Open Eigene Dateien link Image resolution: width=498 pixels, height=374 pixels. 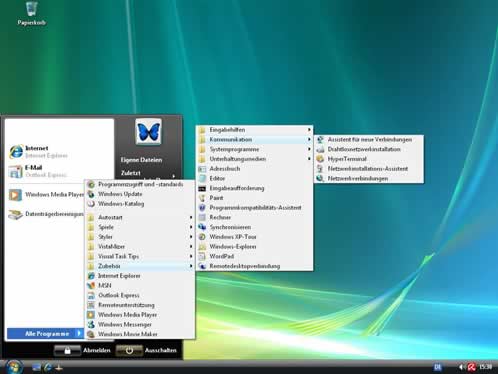click(x=141, y=160)
